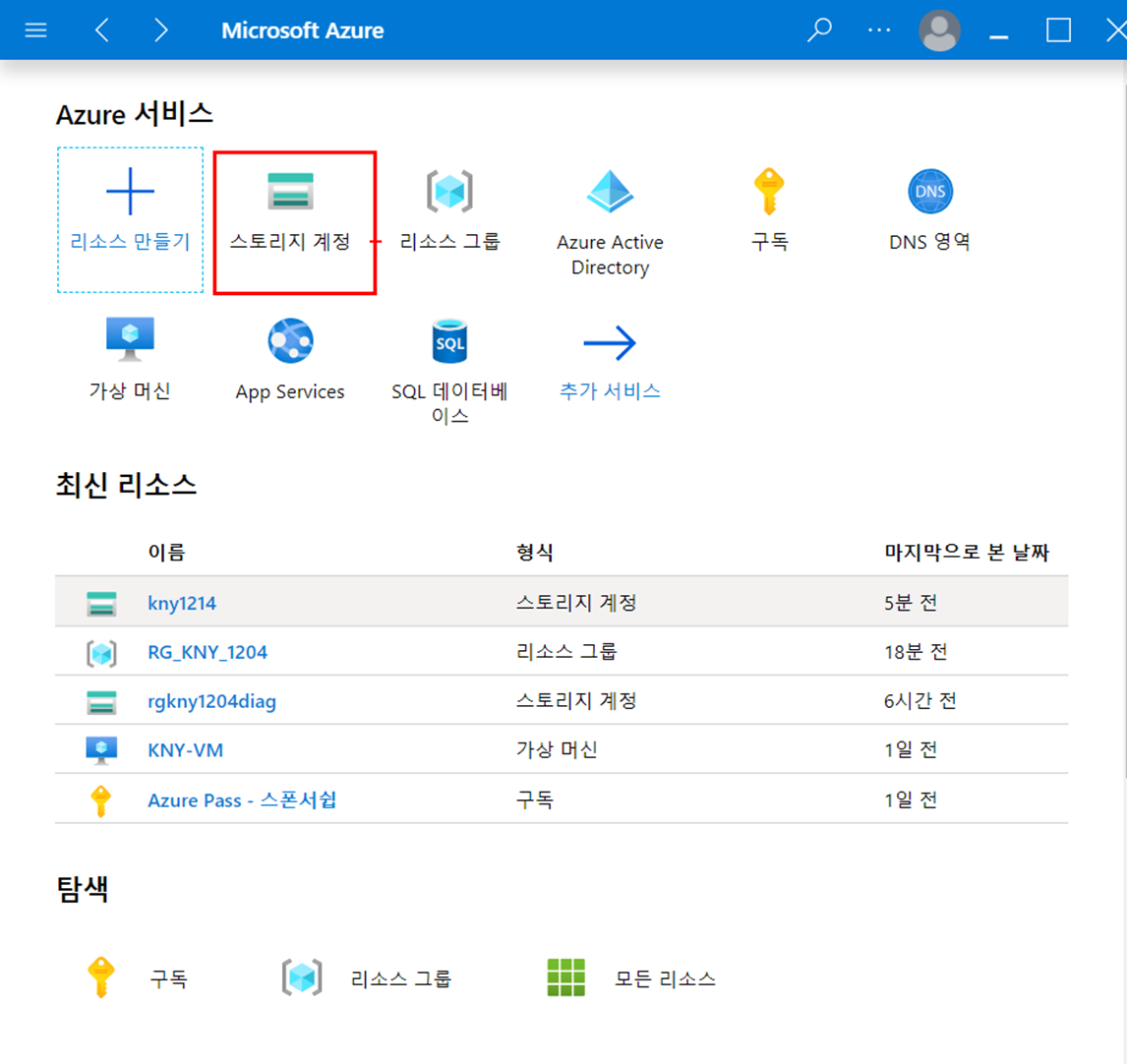Go back with the left arrow
The width and height of the screenshot is (1127, 1064).
point(102,30)
